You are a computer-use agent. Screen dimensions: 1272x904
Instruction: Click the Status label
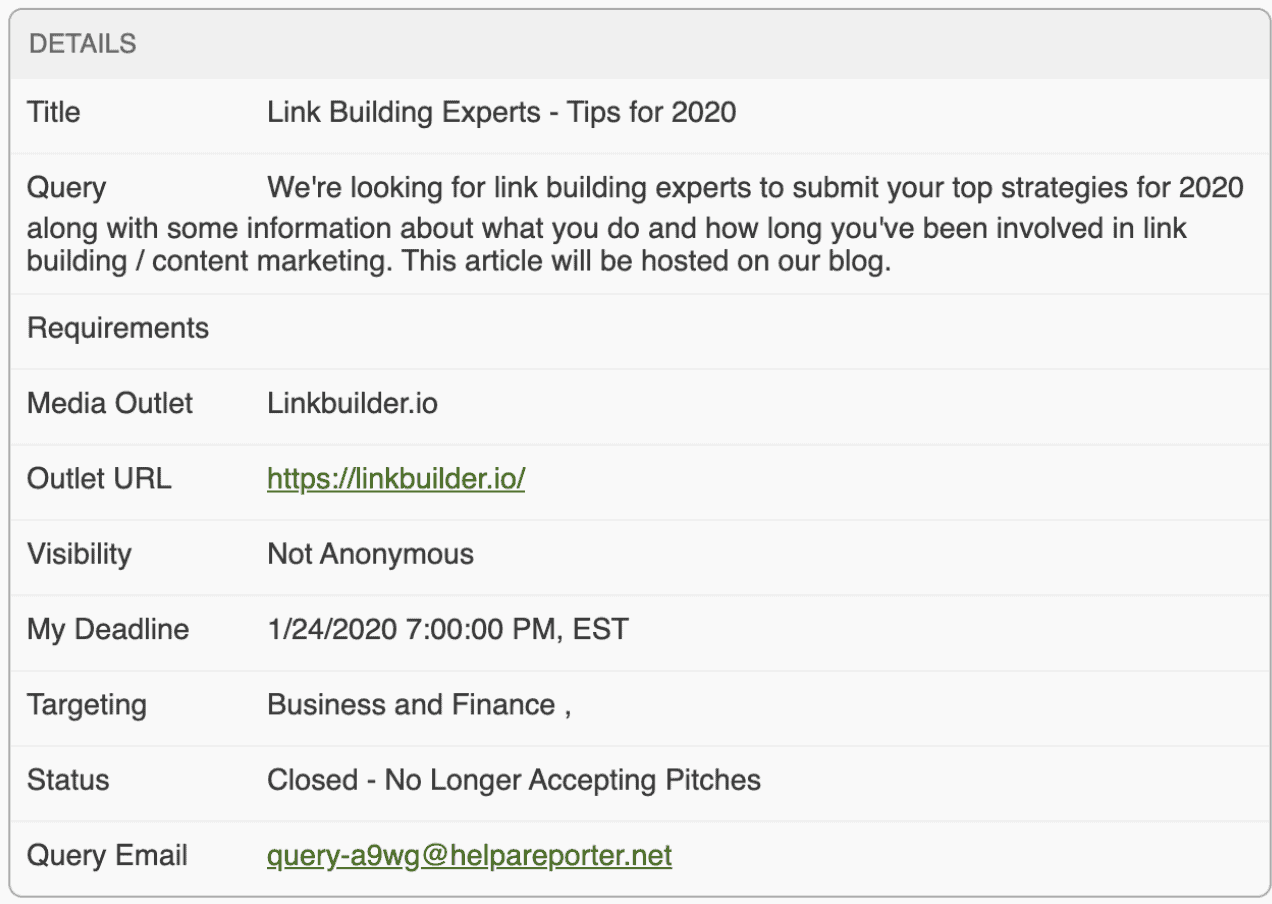coord(68,780)
